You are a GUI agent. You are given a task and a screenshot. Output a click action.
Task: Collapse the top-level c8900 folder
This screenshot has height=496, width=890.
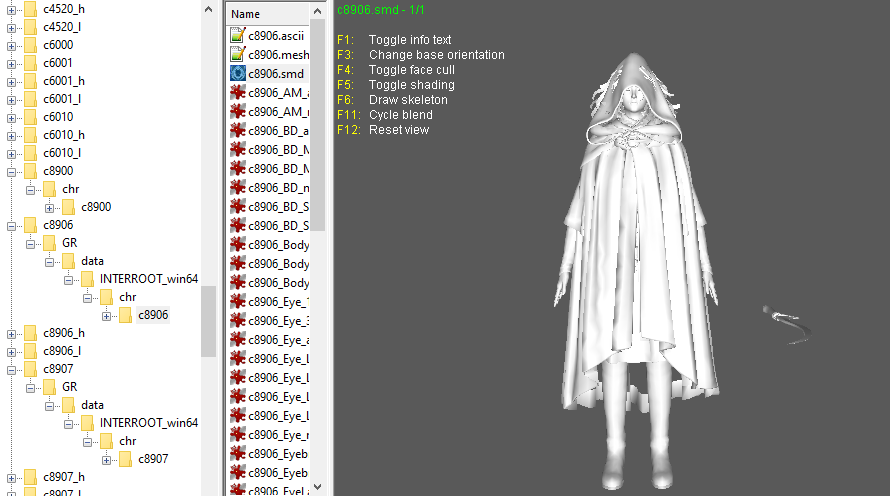(x=11, y=172)
